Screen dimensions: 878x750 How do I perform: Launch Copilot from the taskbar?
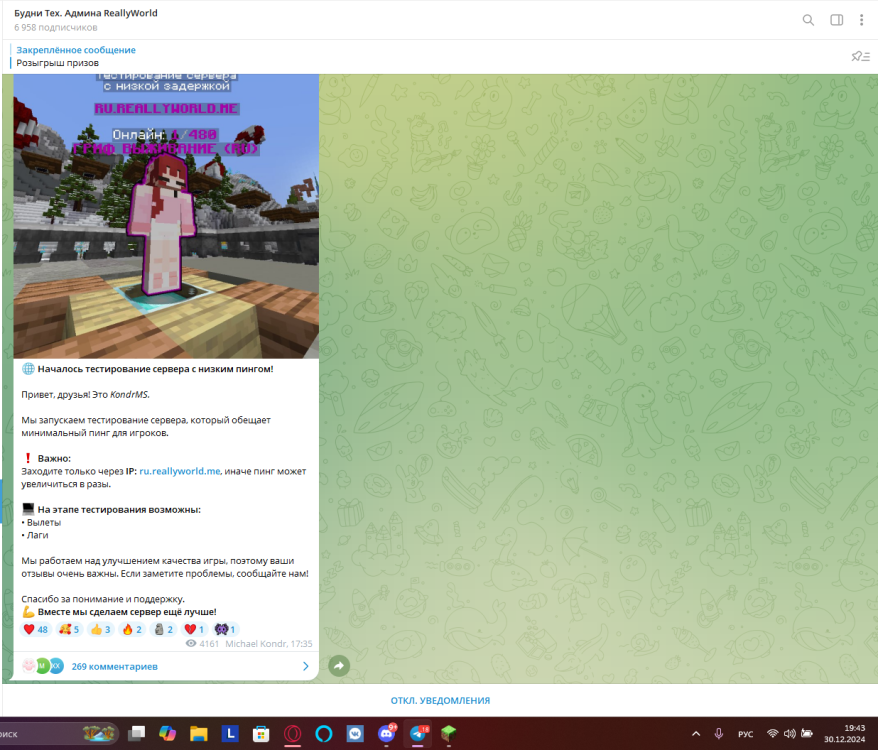coord(167,733)
